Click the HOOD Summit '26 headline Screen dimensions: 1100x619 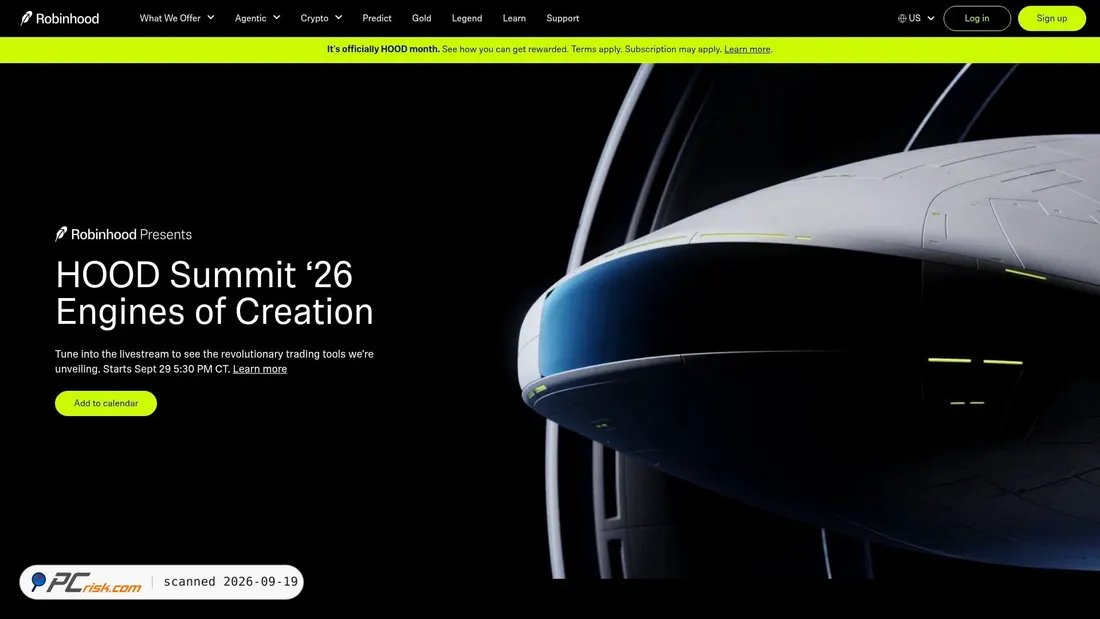[214, 293]
